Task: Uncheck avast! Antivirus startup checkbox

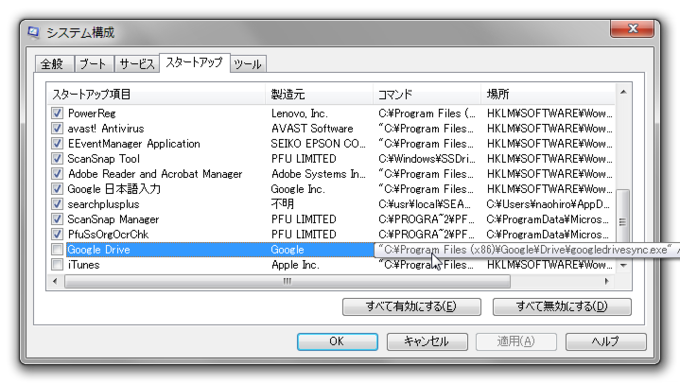Action: tap(57, 128)
